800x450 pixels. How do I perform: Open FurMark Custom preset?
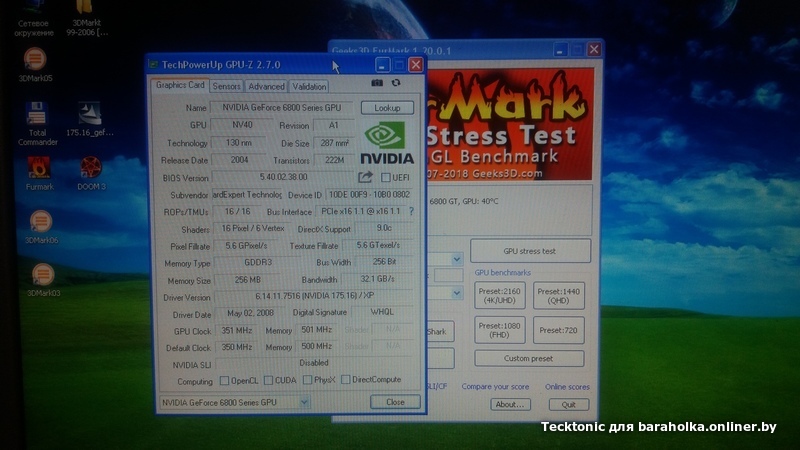click(529, 359)
